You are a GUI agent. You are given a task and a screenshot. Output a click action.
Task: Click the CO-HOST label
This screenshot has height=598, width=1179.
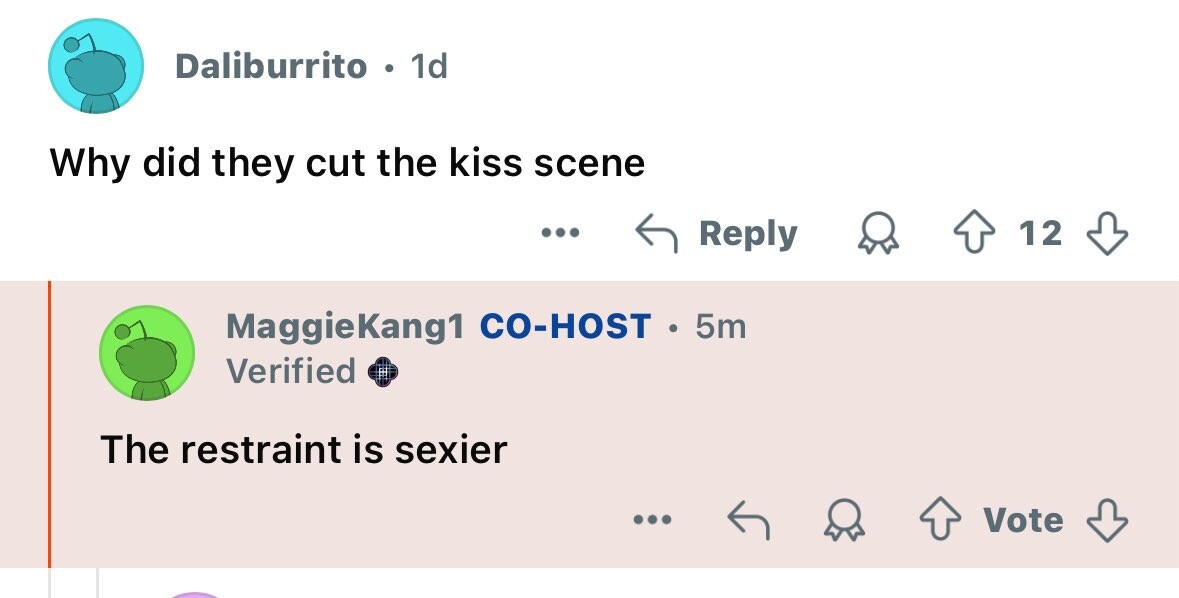point(565,326)
